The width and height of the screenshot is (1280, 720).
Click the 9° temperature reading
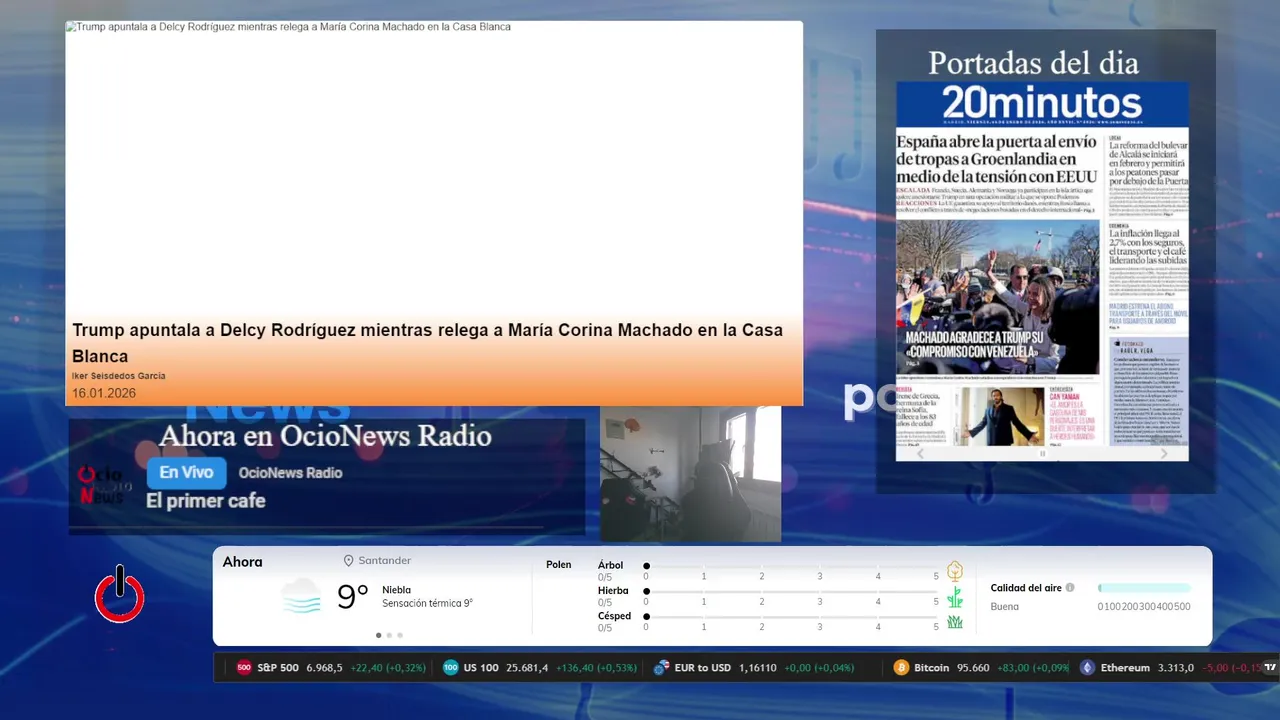[x=353, y=597]
